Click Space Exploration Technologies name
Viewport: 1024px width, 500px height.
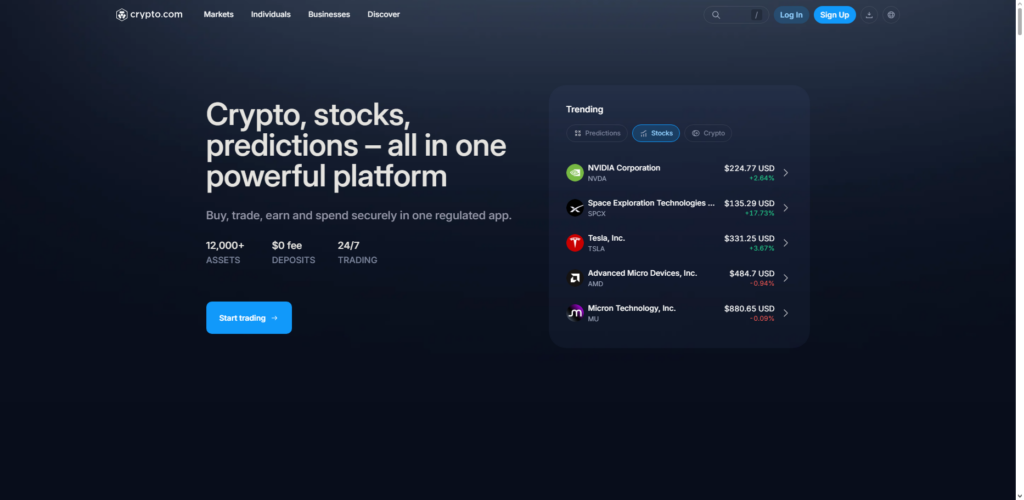tap(651, 203)
